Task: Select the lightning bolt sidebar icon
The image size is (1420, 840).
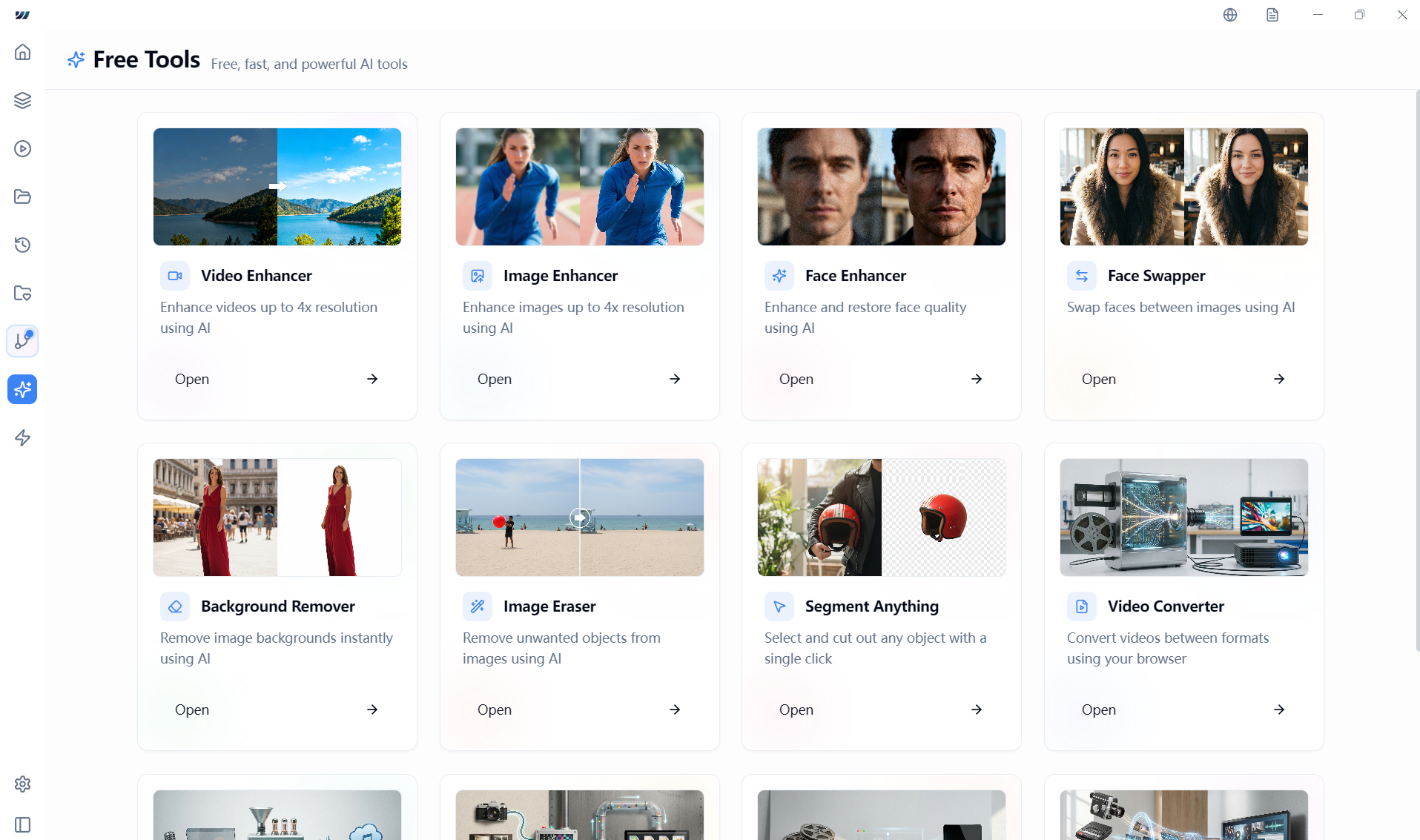Action: click(x=22, y=437)
